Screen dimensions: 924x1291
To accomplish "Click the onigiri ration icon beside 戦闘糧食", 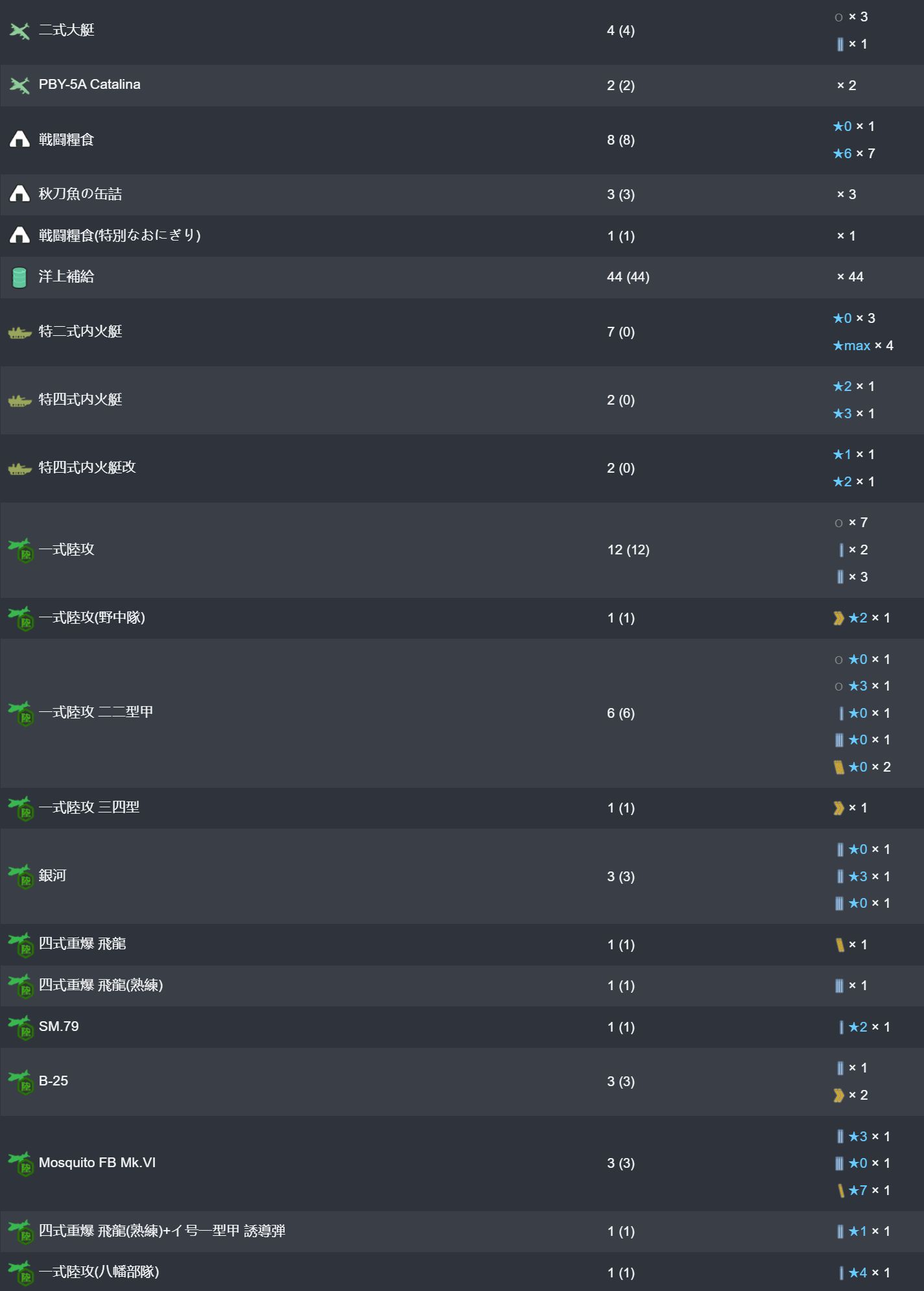I will (x=20, y=139).
